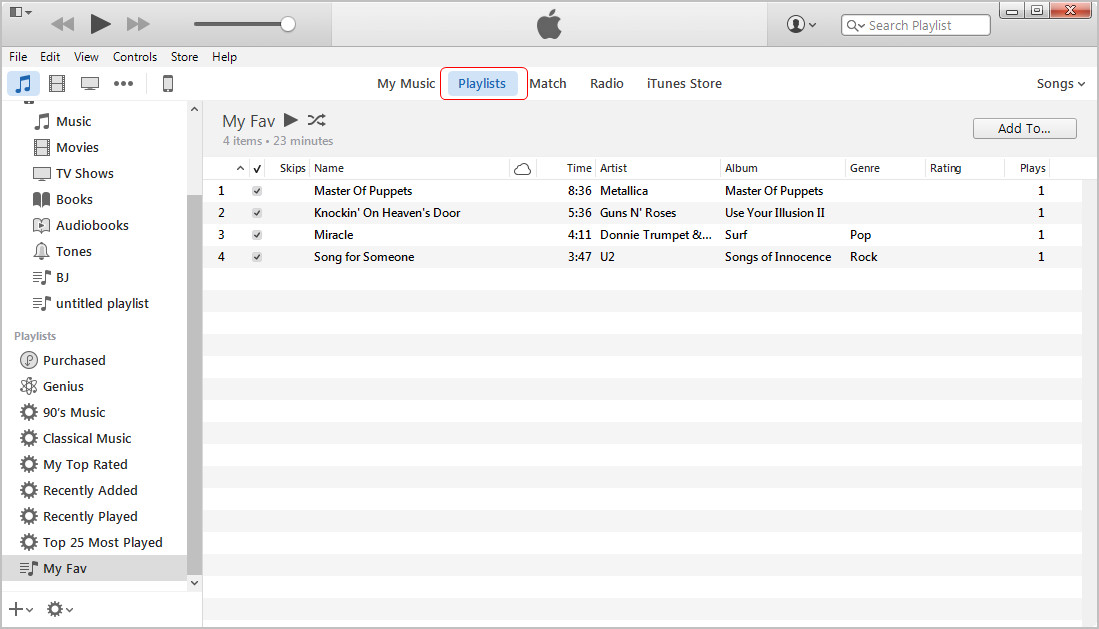1099x629 pixels.
Task: Open the iTunes Store tab
Action: pos(684,83)
